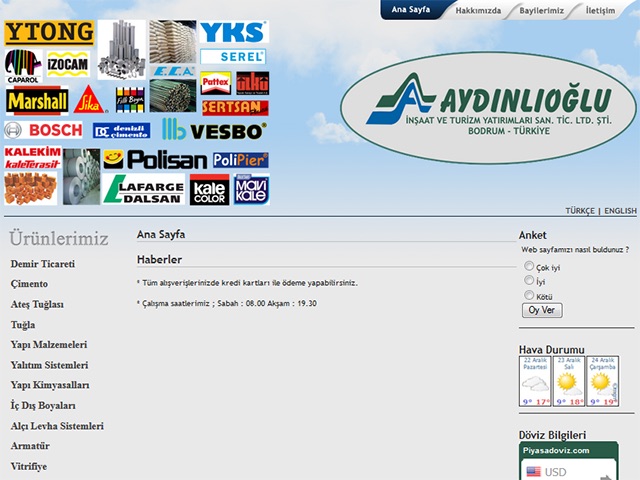Open Demir Ticareti product category

tap(43, 264)
